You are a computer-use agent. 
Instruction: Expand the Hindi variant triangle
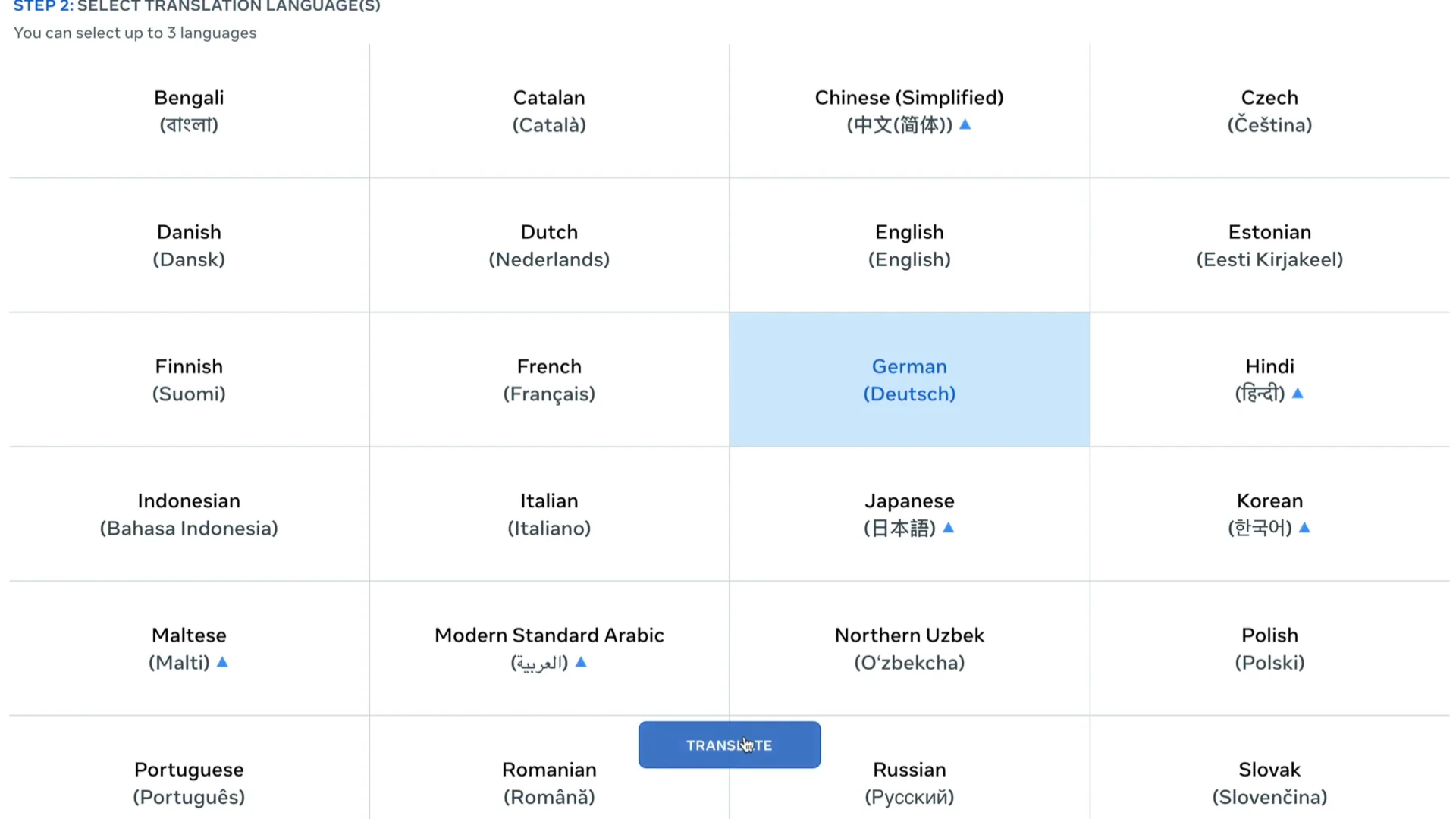[x=1299, y=394]
